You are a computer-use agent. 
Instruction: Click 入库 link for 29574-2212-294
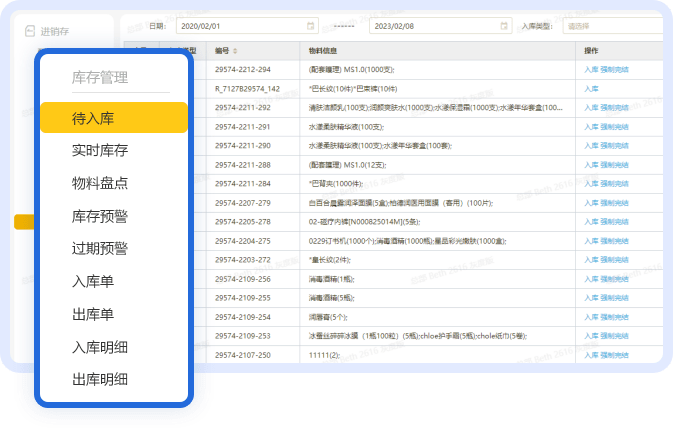pyautogui.click(x=591, y=70)
